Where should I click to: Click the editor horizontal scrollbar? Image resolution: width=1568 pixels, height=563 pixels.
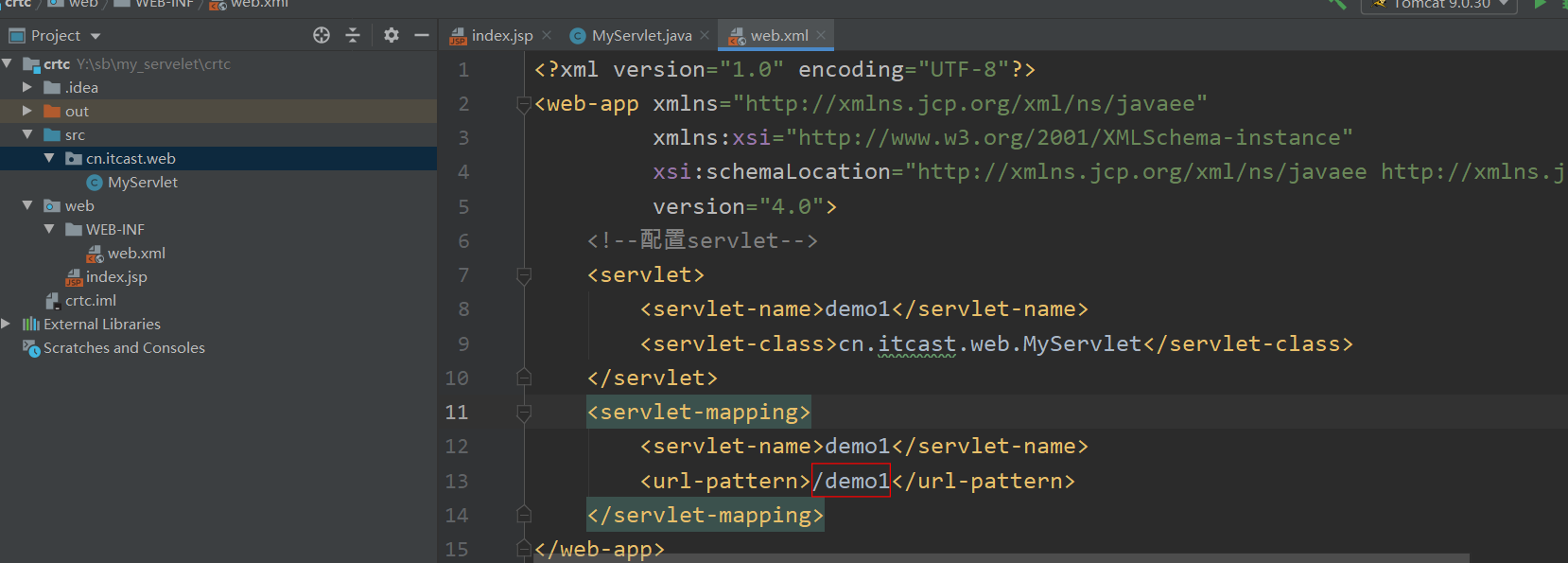coord(1001,558)
